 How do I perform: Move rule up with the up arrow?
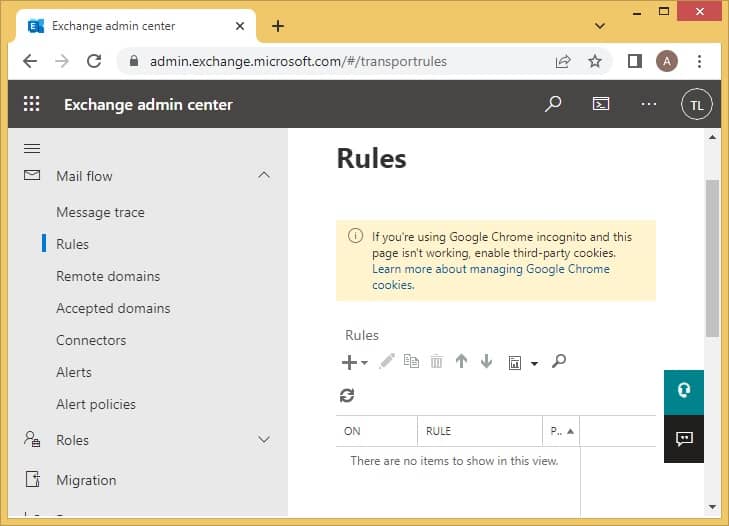461,361
